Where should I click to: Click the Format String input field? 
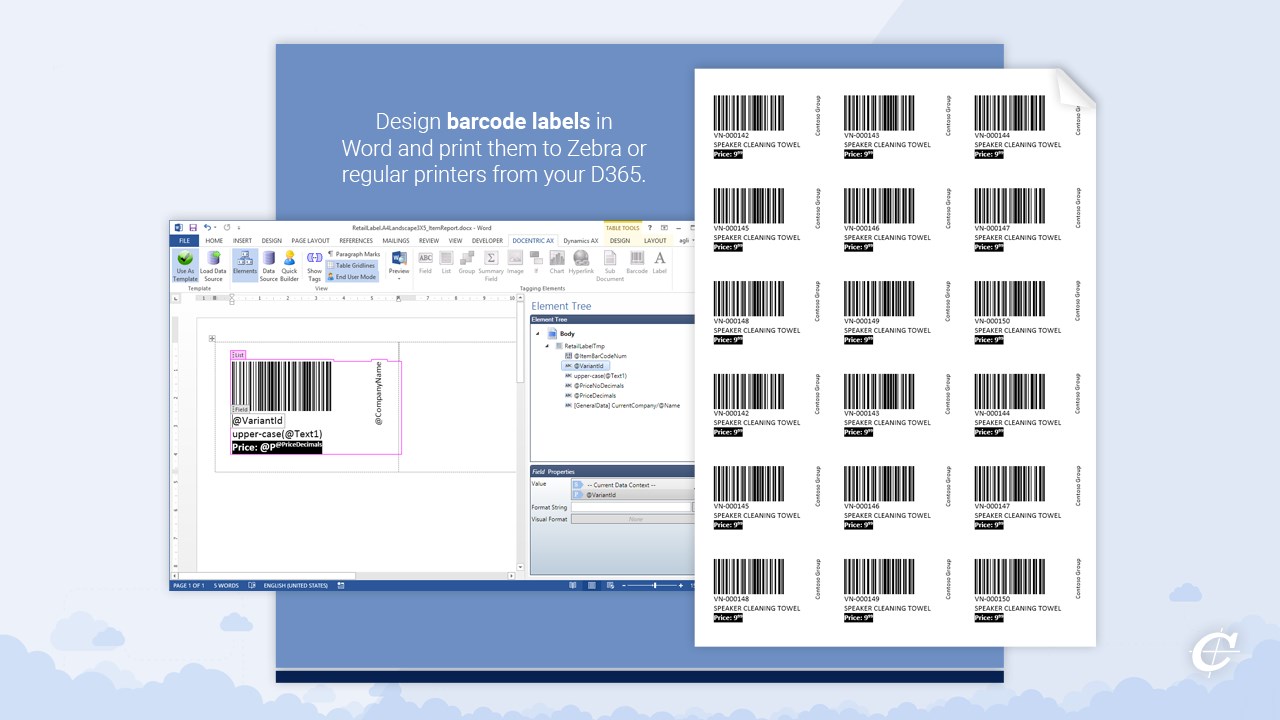click(632, 507)
